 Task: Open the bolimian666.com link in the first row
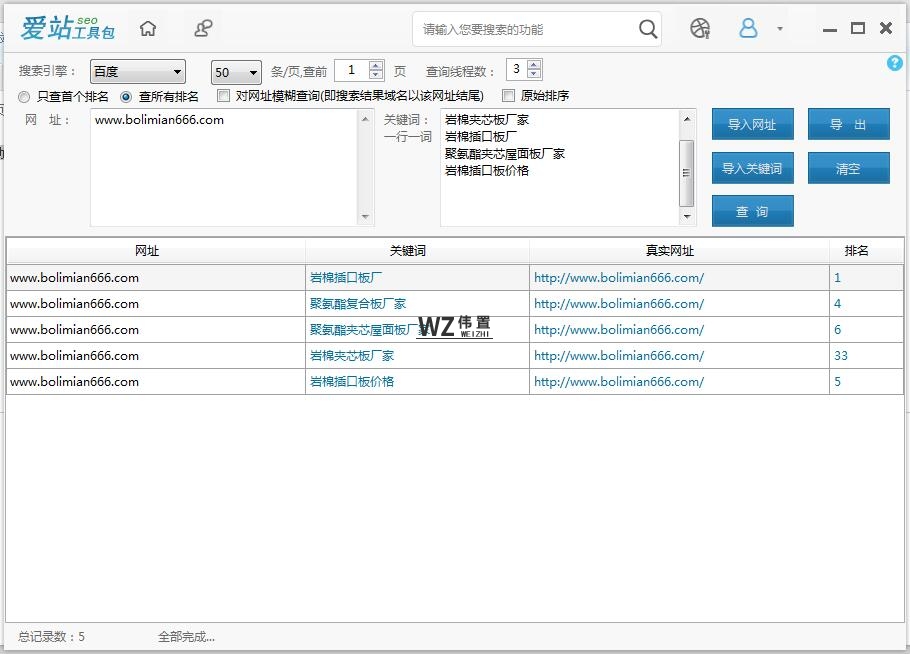tap(618, 277)
